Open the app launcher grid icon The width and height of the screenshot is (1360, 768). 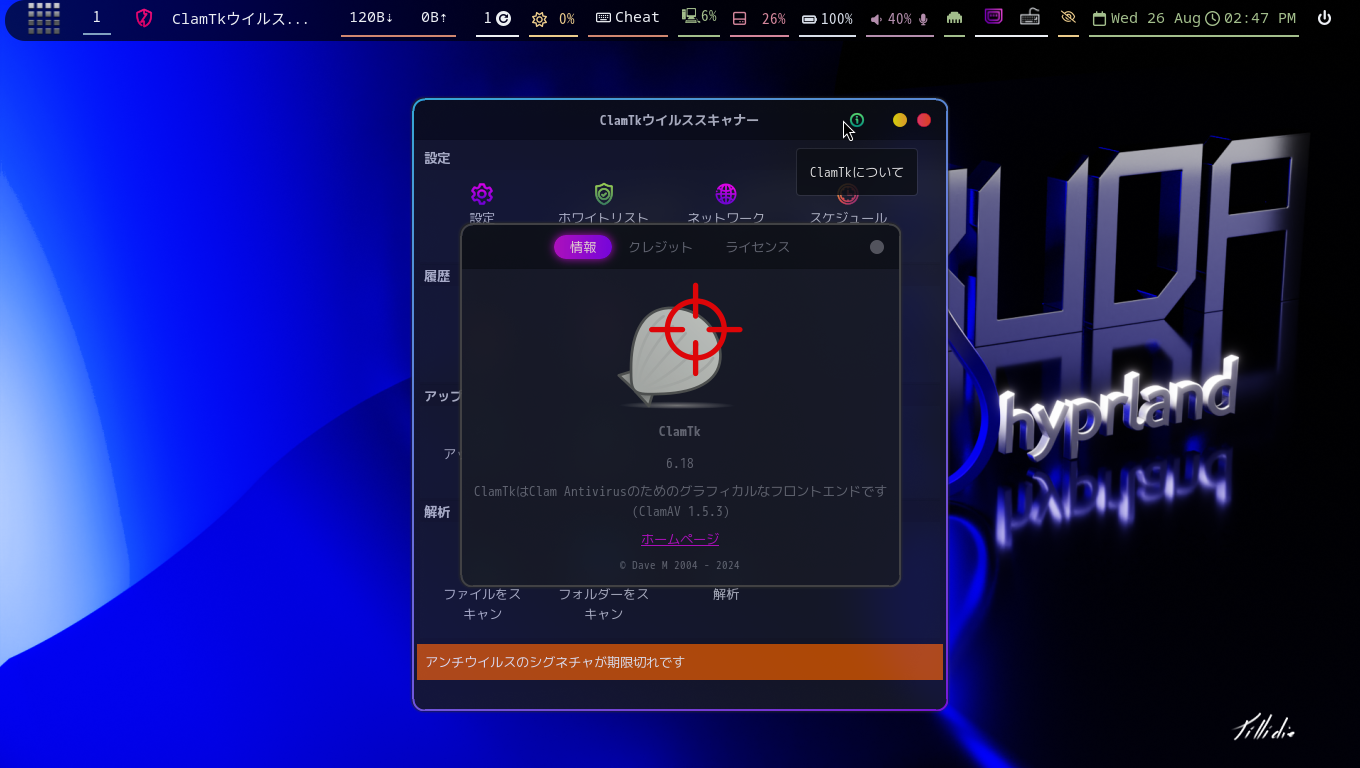pyautogui.click(x=44, y=18)
